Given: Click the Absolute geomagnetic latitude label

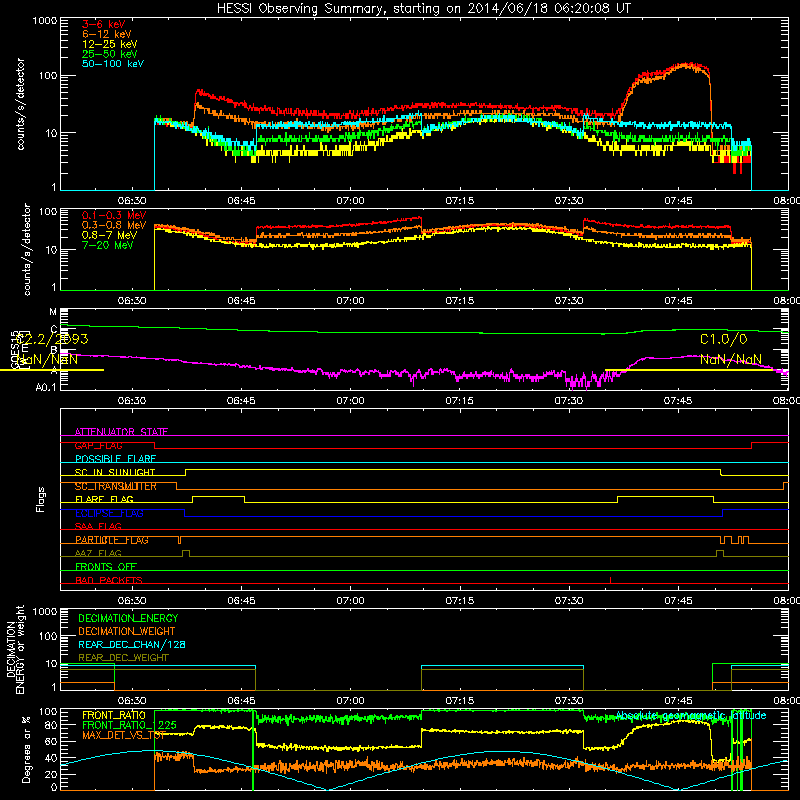Looking at the screenshot, I should (x=691, y=715).
